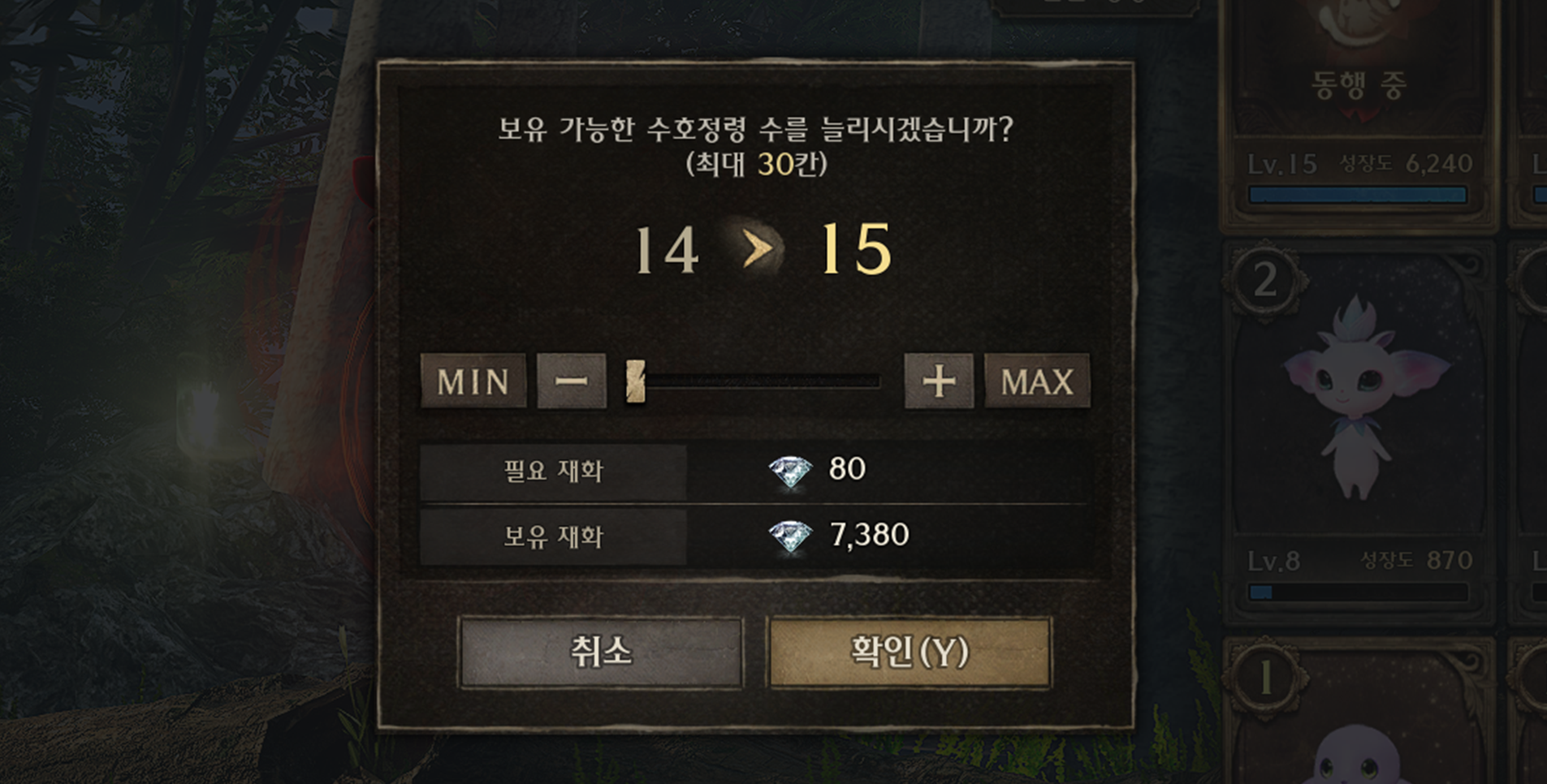Click the current slot number 14

(668, 249)
